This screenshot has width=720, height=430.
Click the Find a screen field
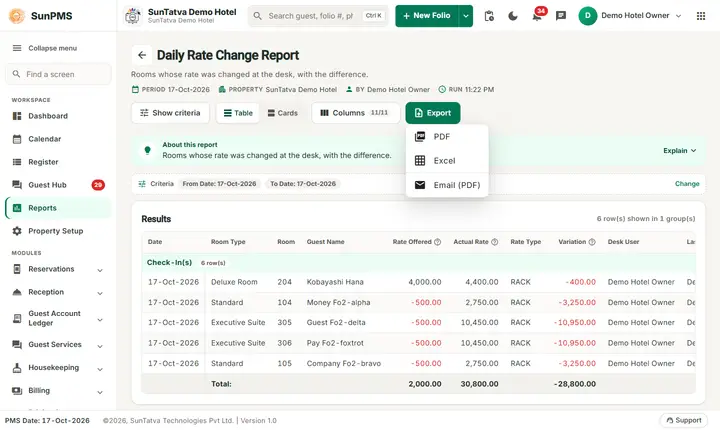(58, 74)
